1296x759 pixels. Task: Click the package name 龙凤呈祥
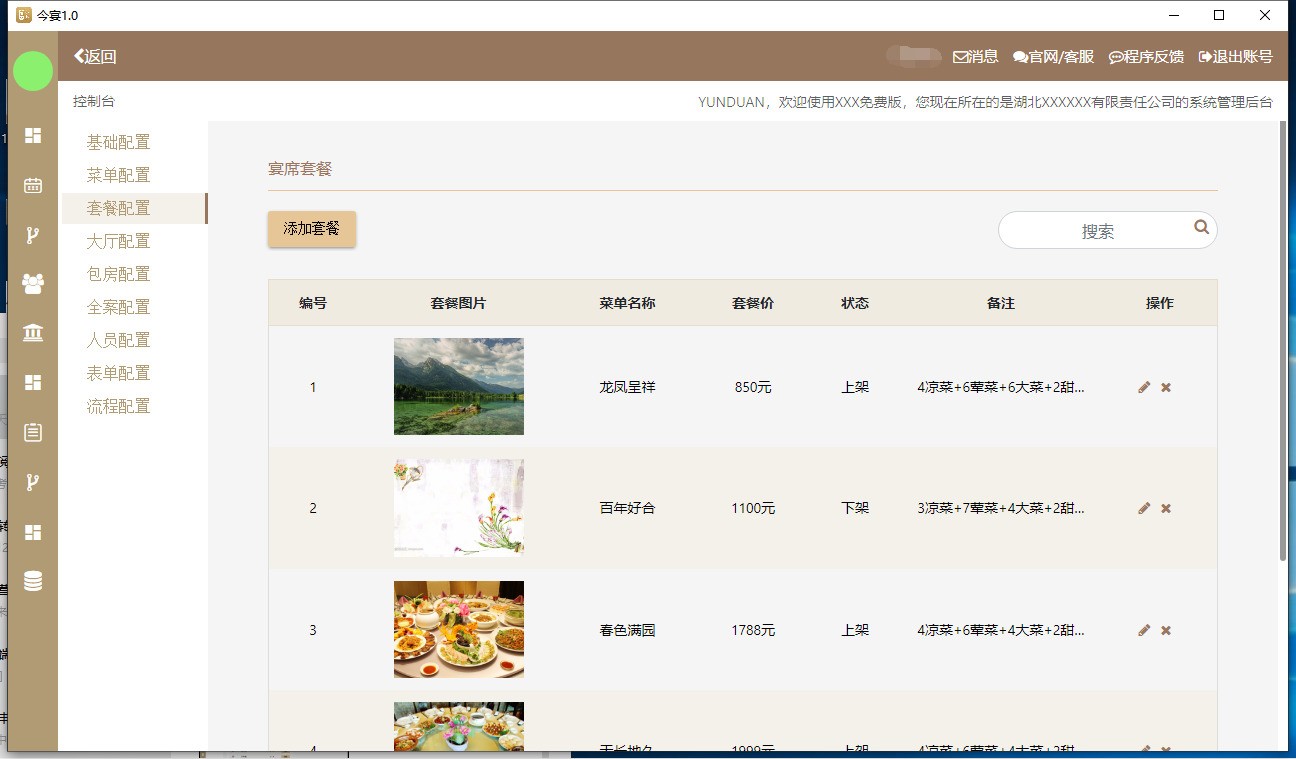(x=627, y=387)
